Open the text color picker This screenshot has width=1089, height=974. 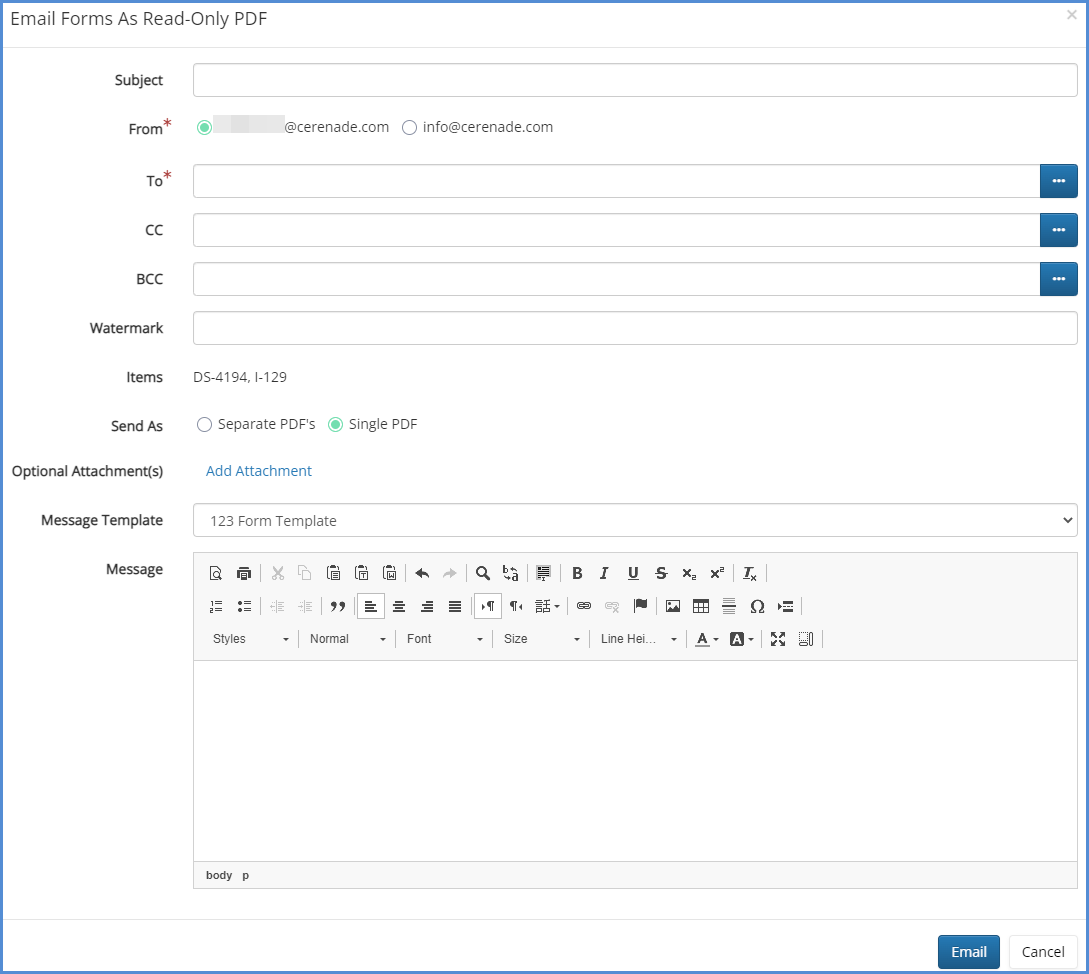[707, 639]
